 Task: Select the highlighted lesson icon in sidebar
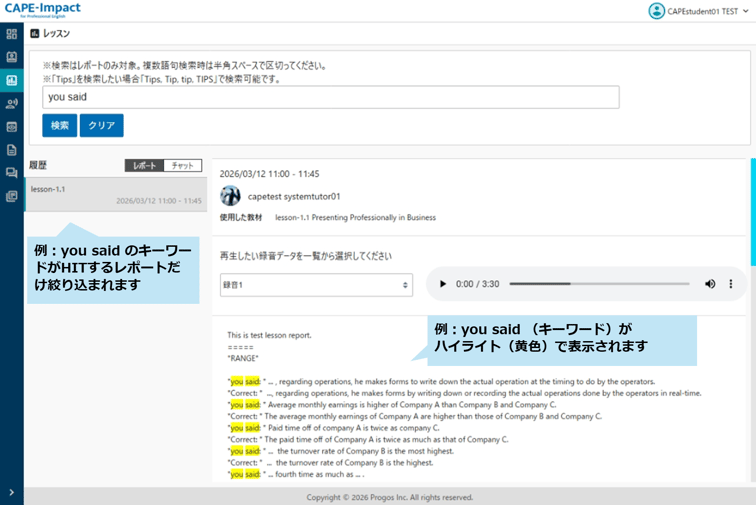[x=11, y=80]
